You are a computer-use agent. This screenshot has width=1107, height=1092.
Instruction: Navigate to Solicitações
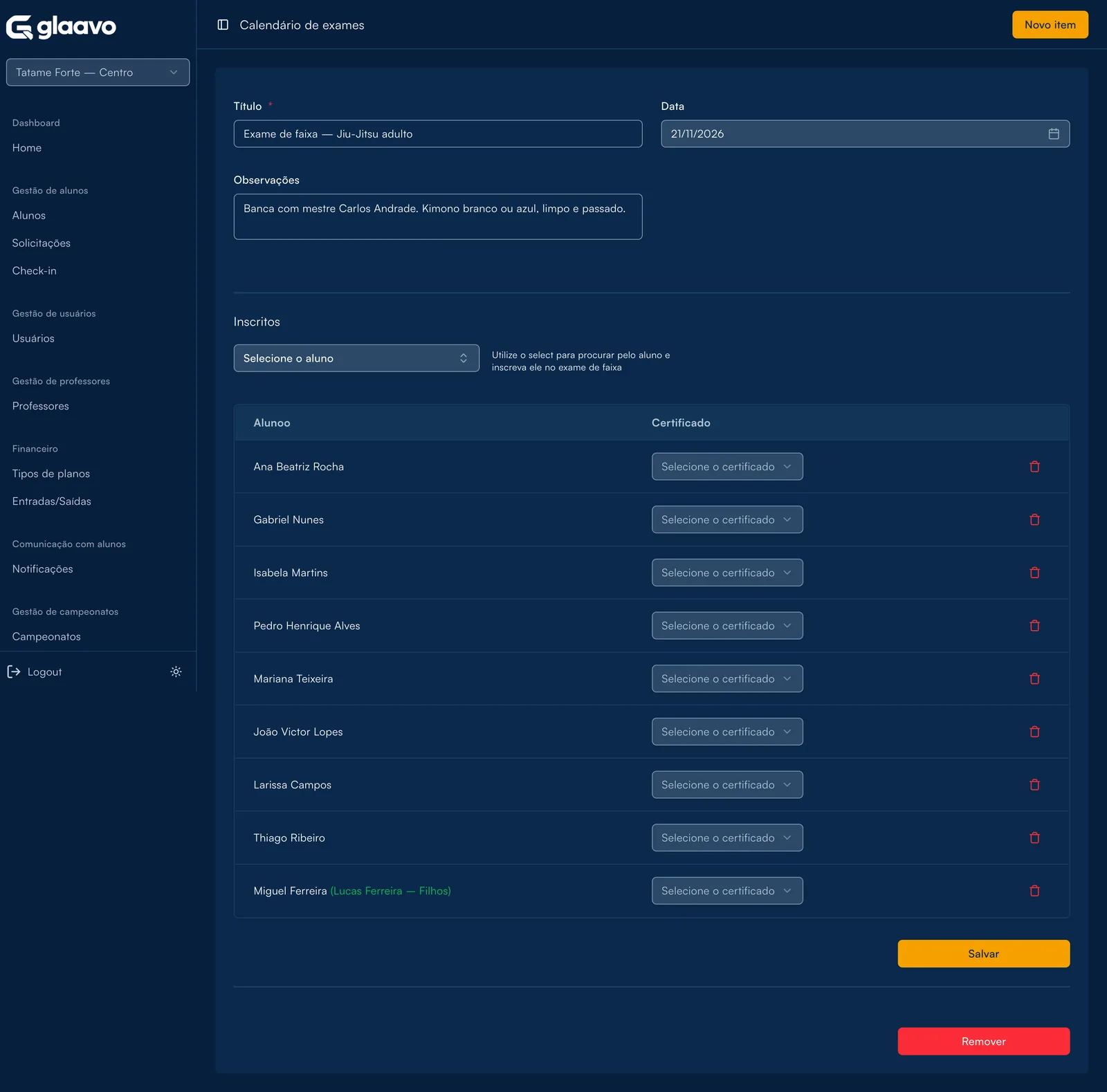point(42,243)
